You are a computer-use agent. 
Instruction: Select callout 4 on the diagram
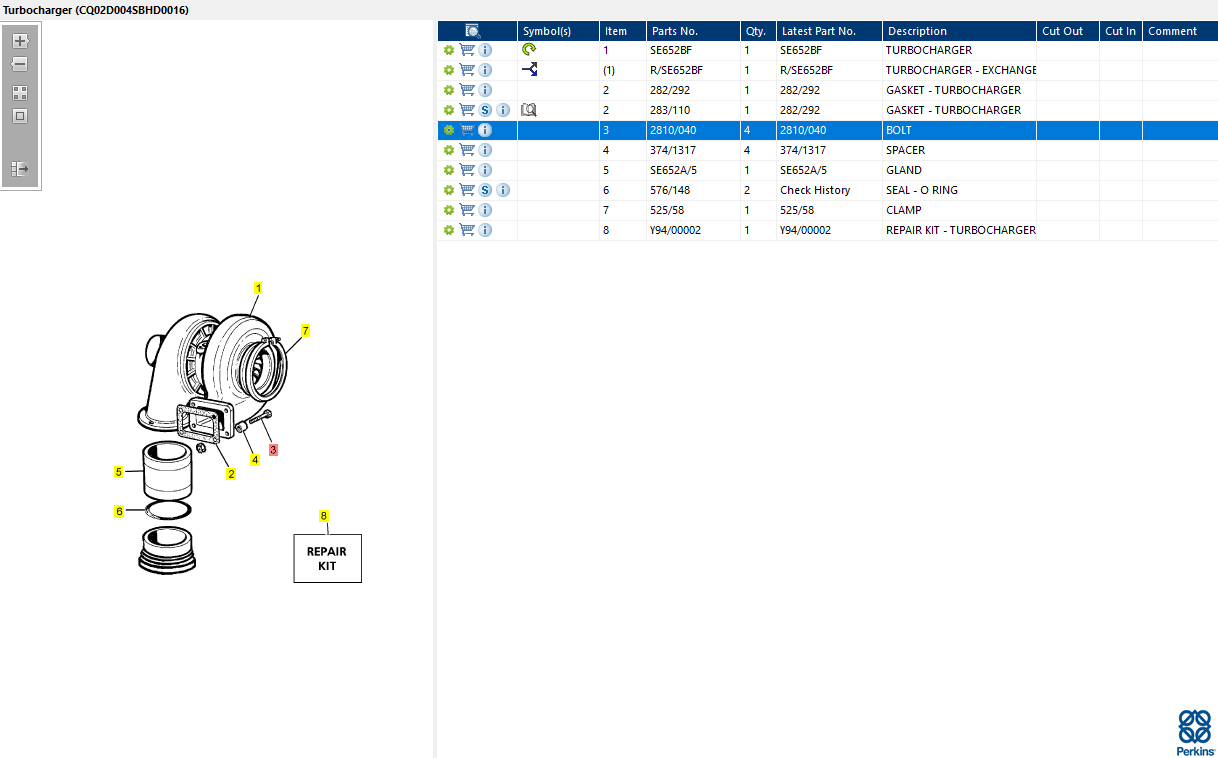(x=255, y=460)
